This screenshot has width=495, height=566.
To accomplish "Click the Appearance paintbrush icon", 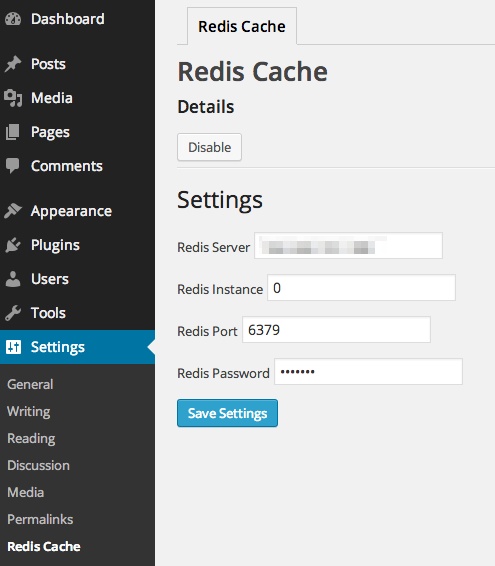I will point(13,211).
